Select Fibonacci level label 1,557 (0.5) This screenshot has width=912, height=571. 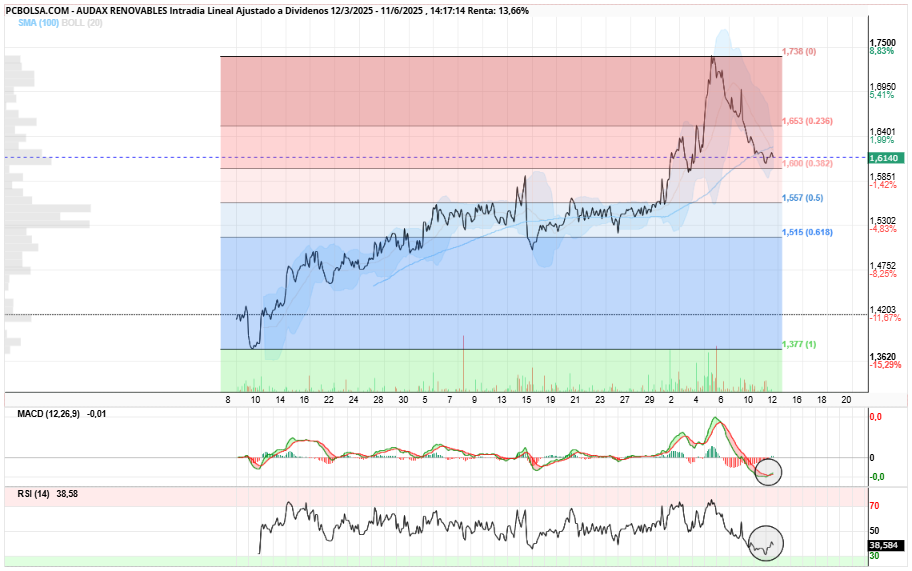803,198
